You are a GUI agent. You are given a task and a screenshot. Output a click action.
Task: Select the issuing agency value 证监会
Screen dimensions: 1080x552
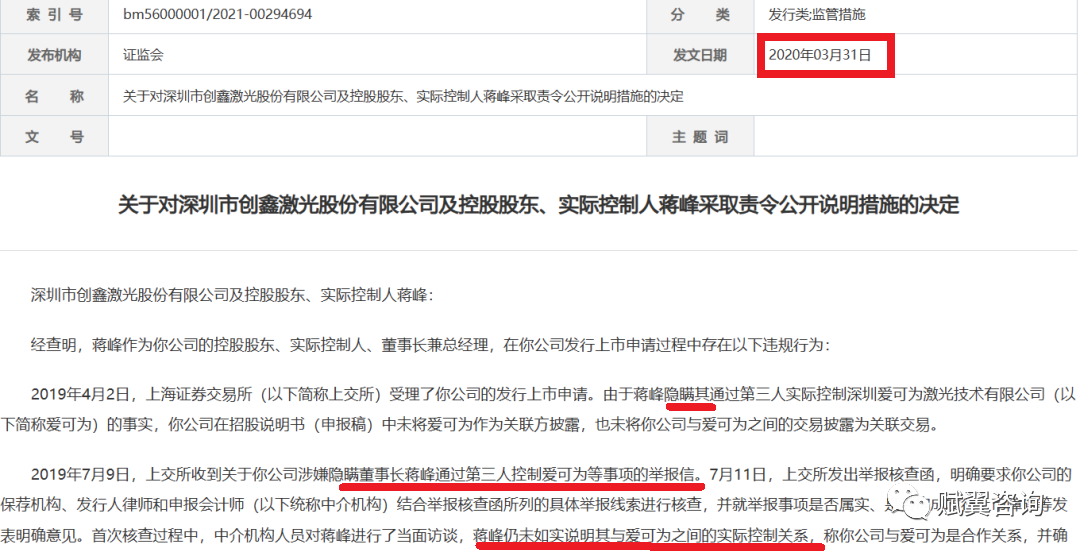(143, 55)
